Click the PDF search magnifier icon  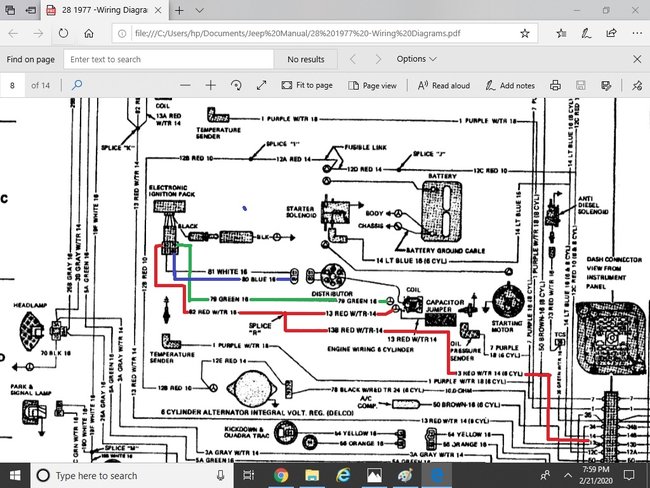click(77, 85)
